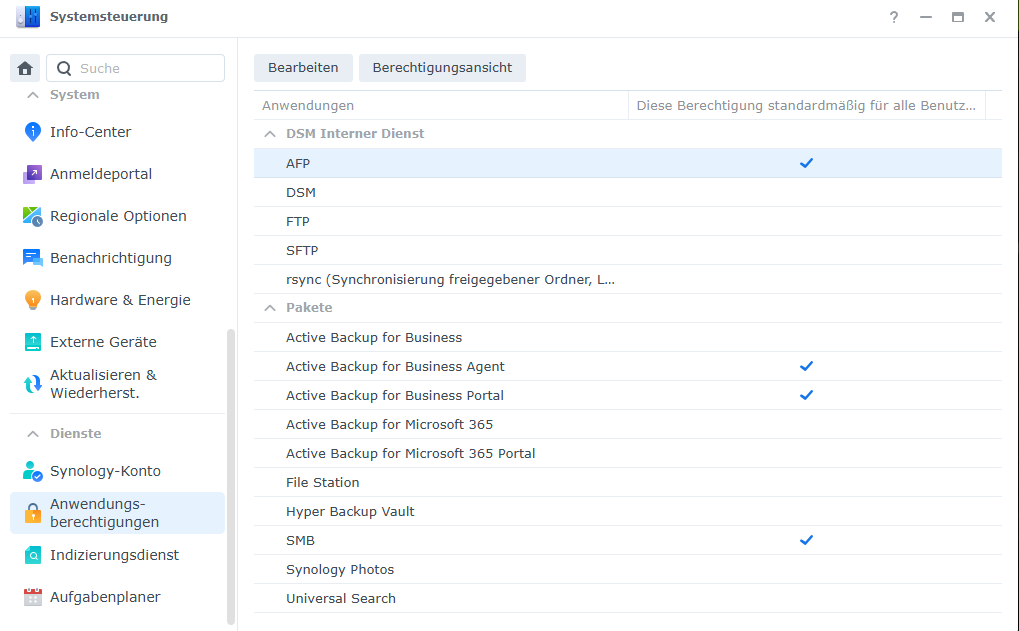
Task: Click the Aufgabenplaner calendar icon
Action: [33, 597]
